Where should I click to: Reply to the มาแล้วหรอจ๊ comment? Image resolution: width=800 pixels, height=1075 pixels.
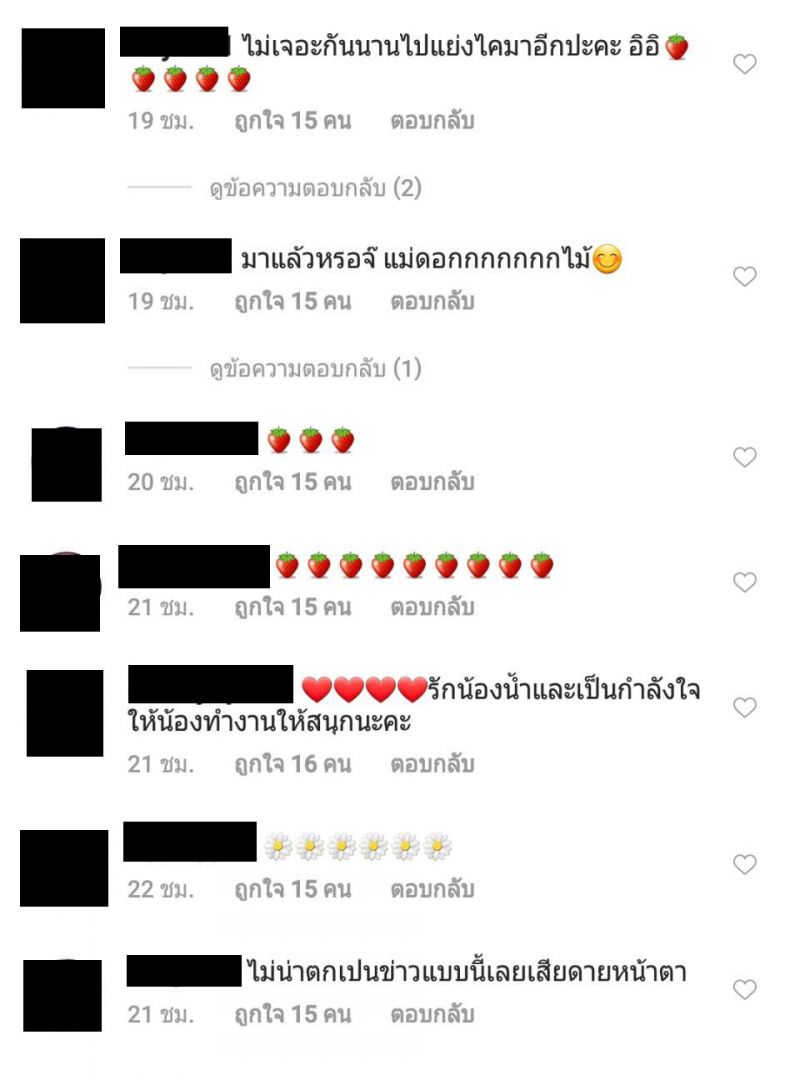click(433, 301)
